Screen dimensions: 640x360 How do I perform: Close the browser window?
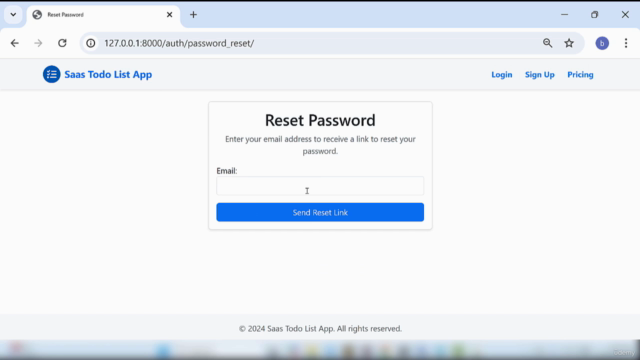625,15
